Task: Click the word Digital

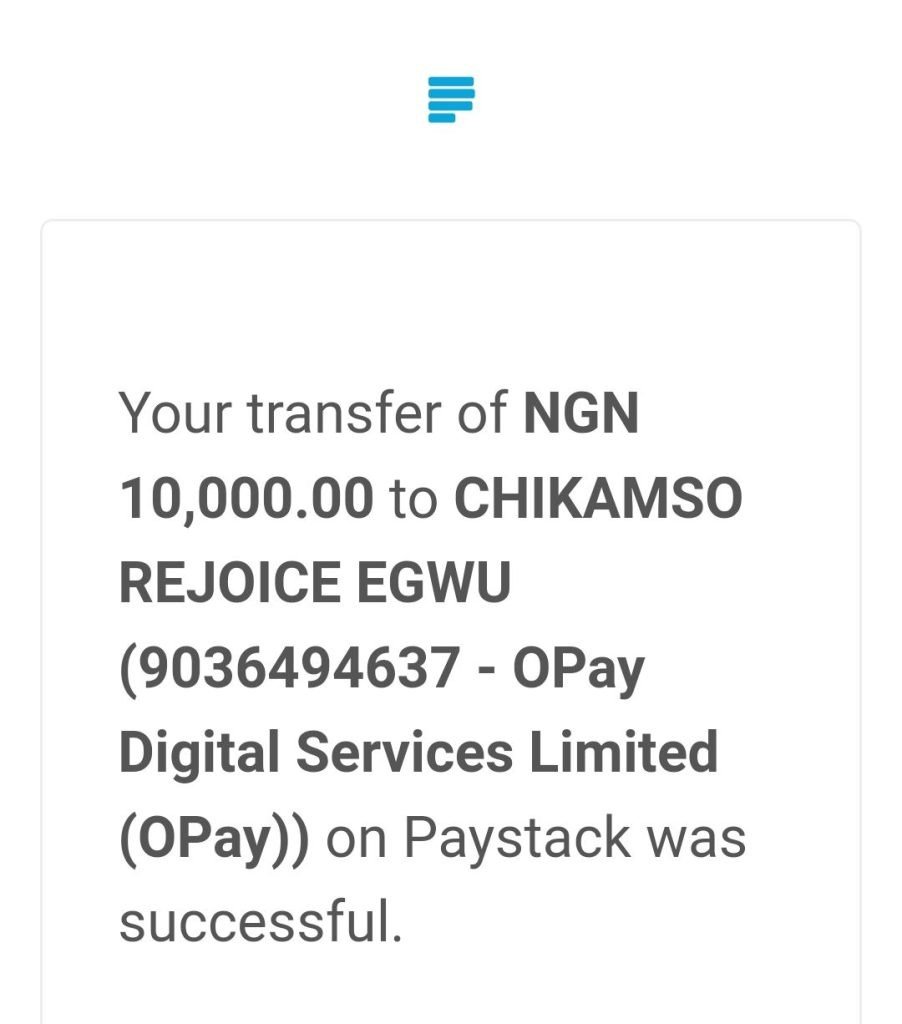Action: tap(199, 755)
